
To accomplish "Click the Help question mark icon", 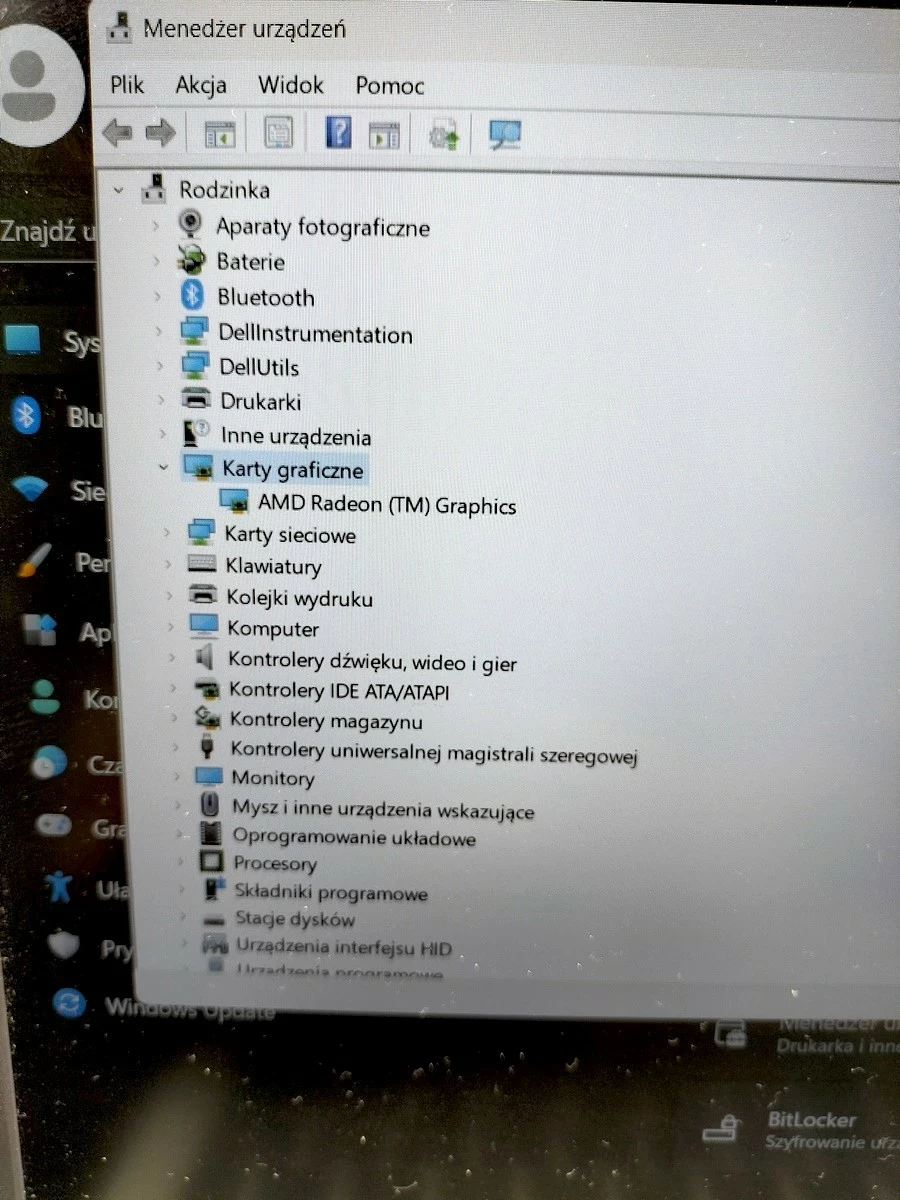I will 338,132.
